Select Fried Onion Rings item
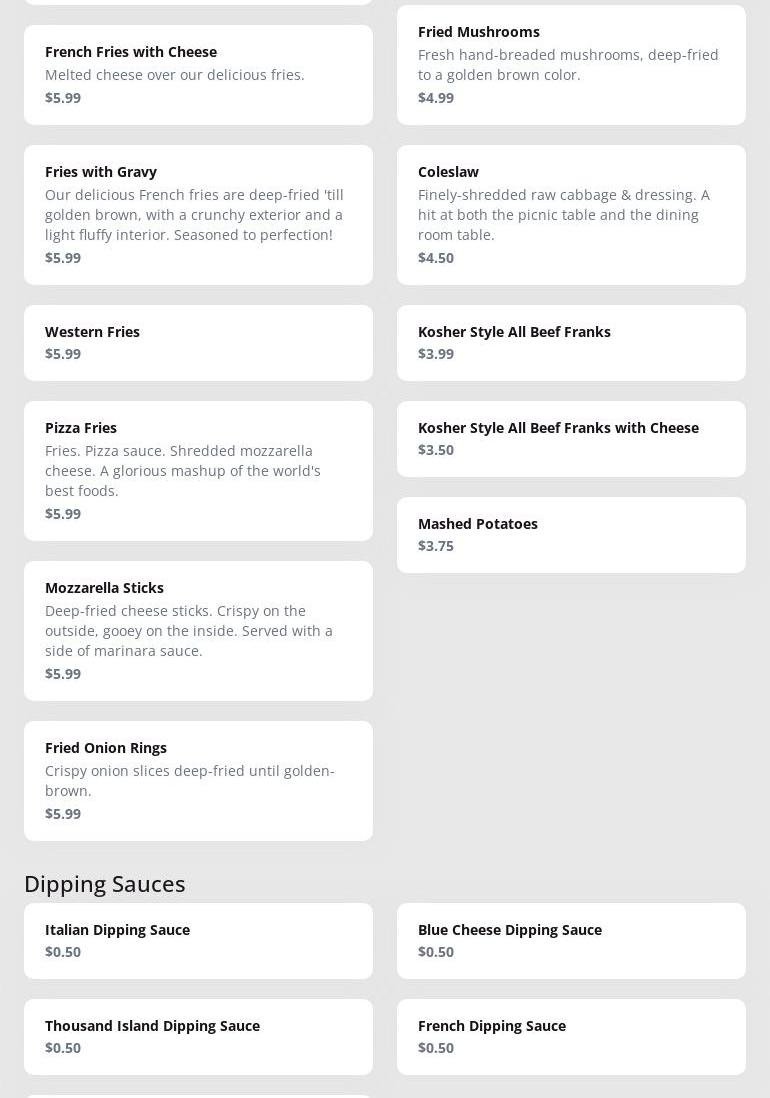Image resolution: width=770 pixels, height=1098 pixels. (198, 781)
